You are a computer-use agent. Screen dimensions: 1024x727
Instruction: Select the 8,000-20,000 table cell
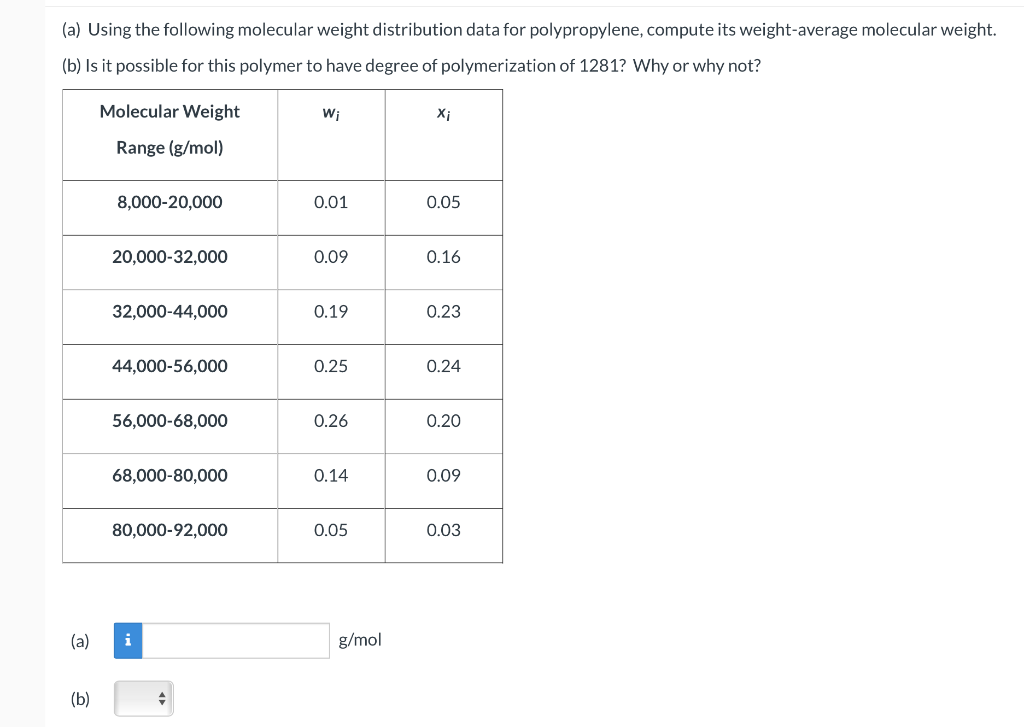click(169, 202)
